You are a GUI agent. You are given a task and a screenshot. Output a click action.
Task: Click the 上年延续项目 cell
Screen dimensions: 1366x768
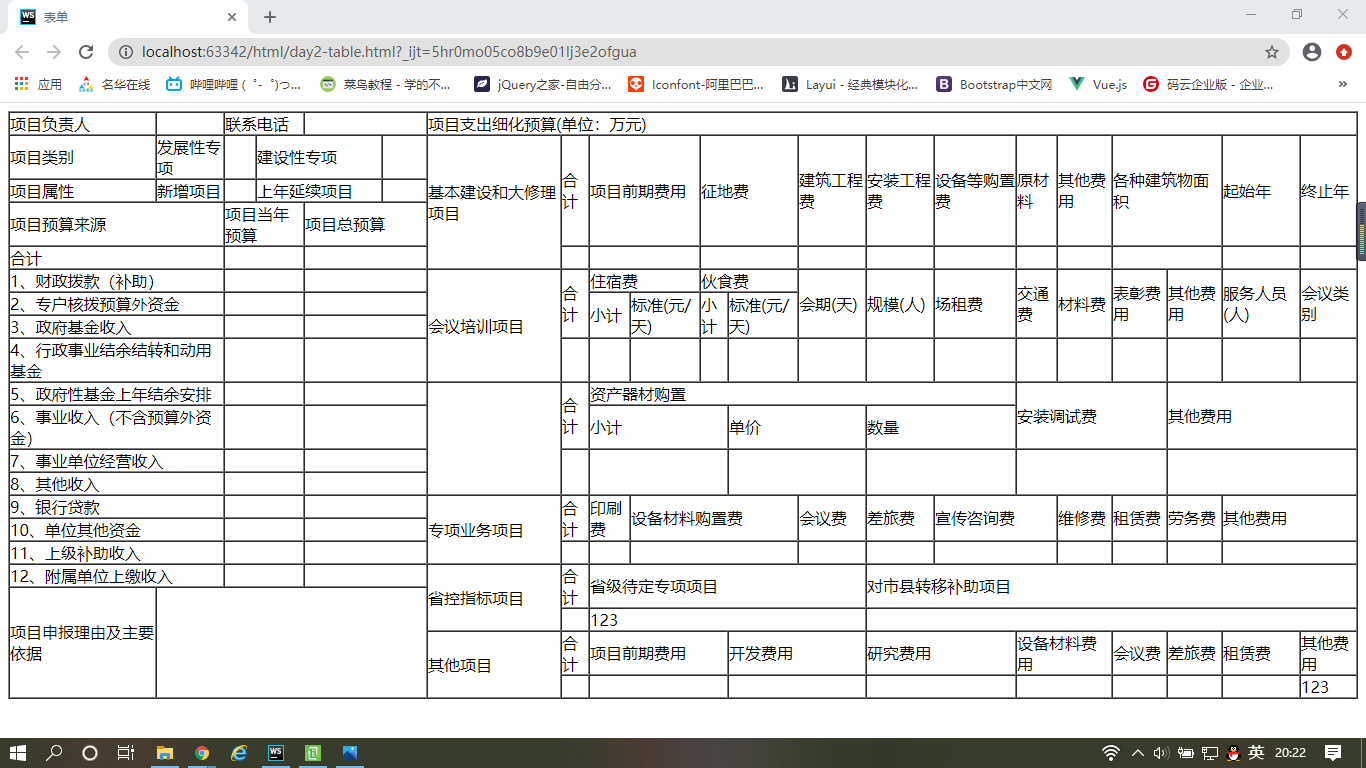pos(319,191)
